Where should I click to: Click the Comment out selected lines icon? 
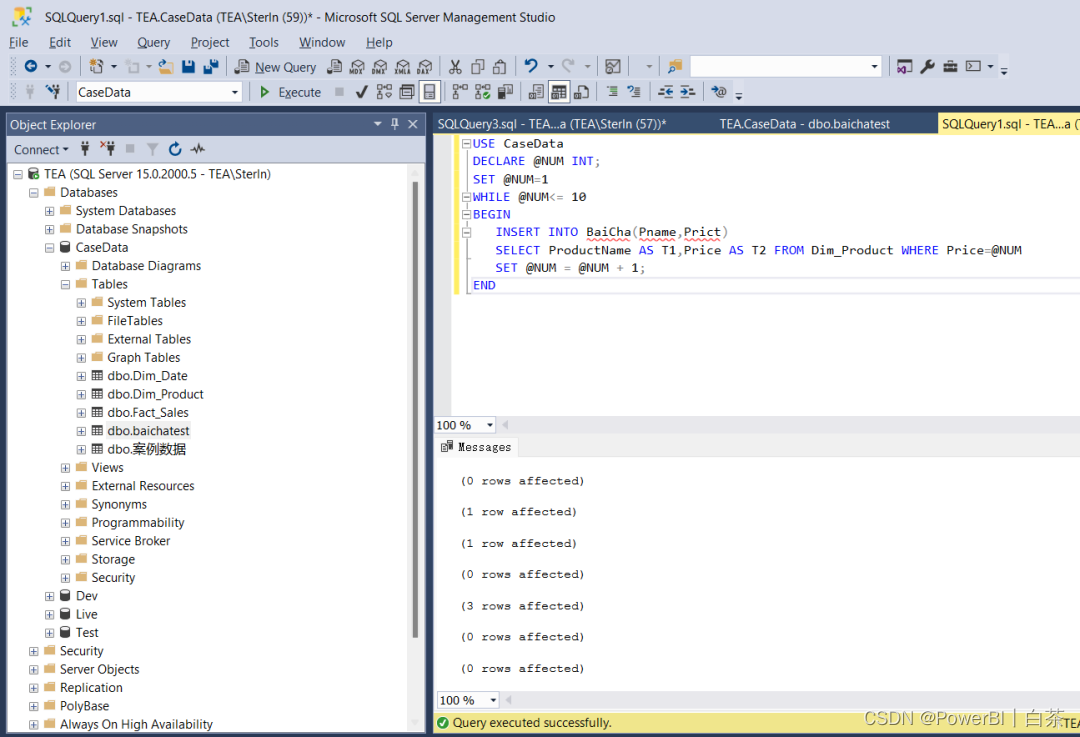click(612, 92)
